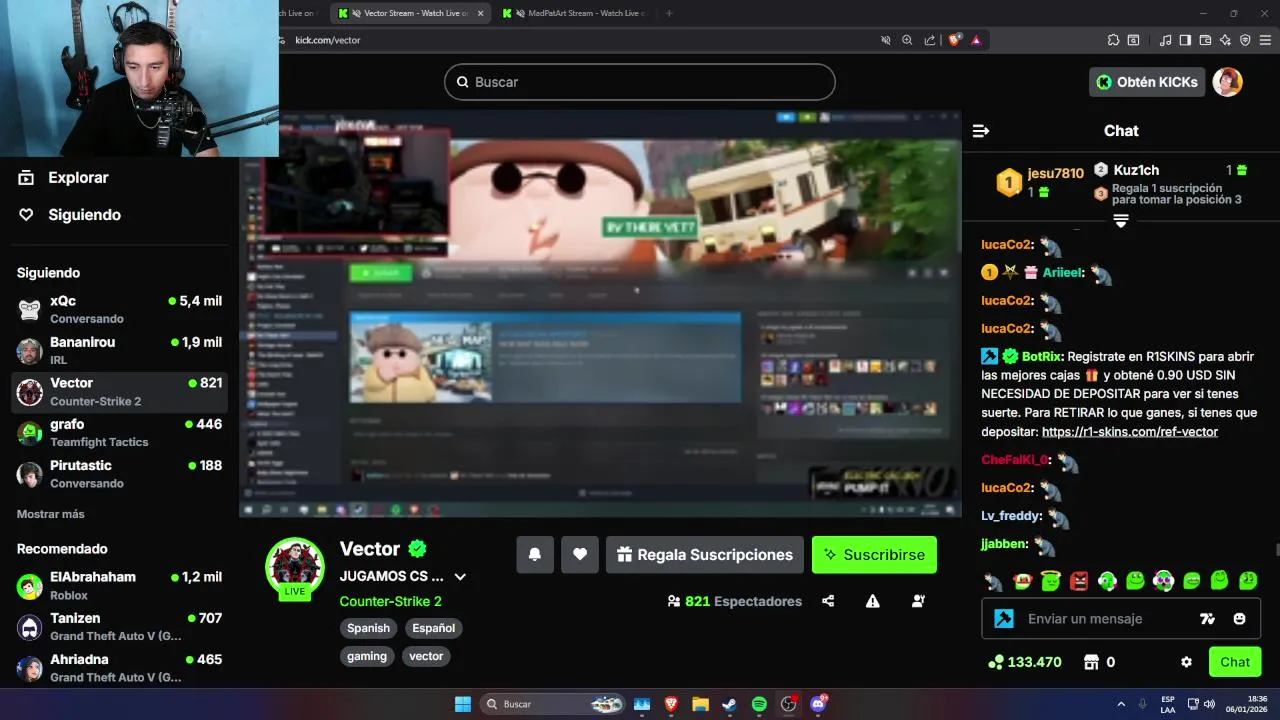Open xQc channel in the sidebar
Screen dimensions: 1280x720
point(120,309)
